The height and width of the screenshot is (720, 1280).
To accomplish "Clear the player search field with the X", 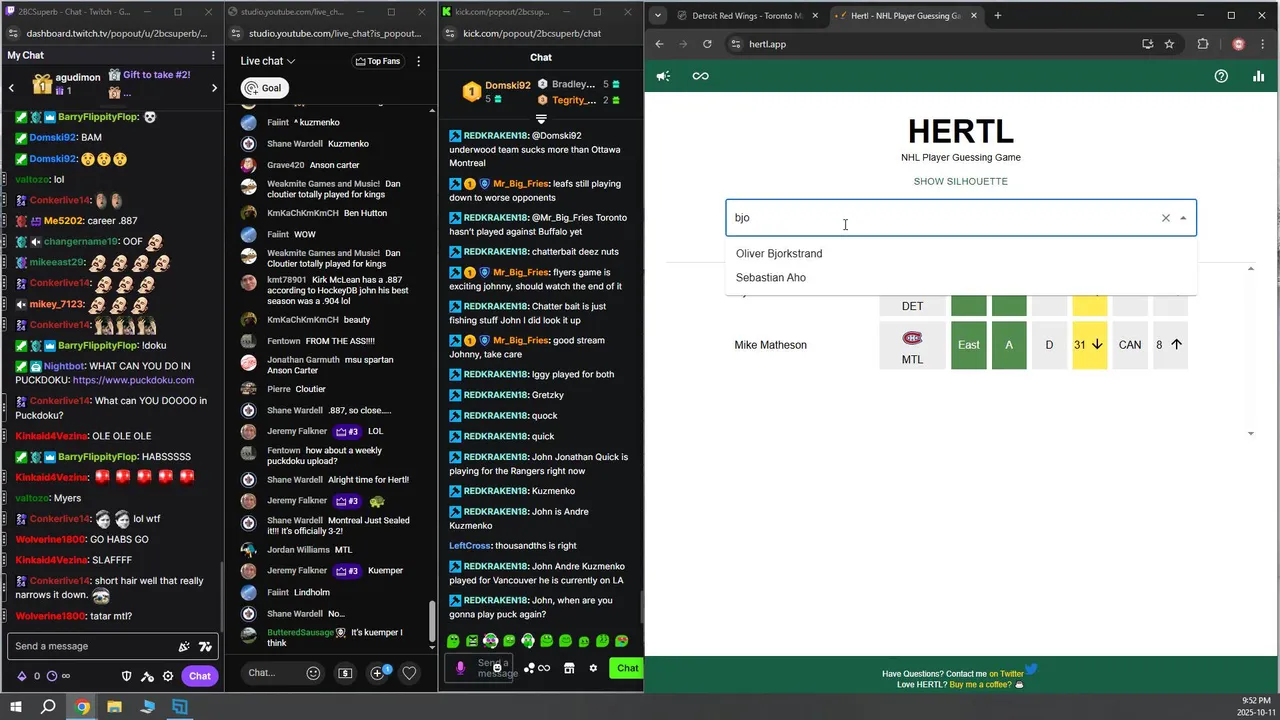I will click(1165, 218).
